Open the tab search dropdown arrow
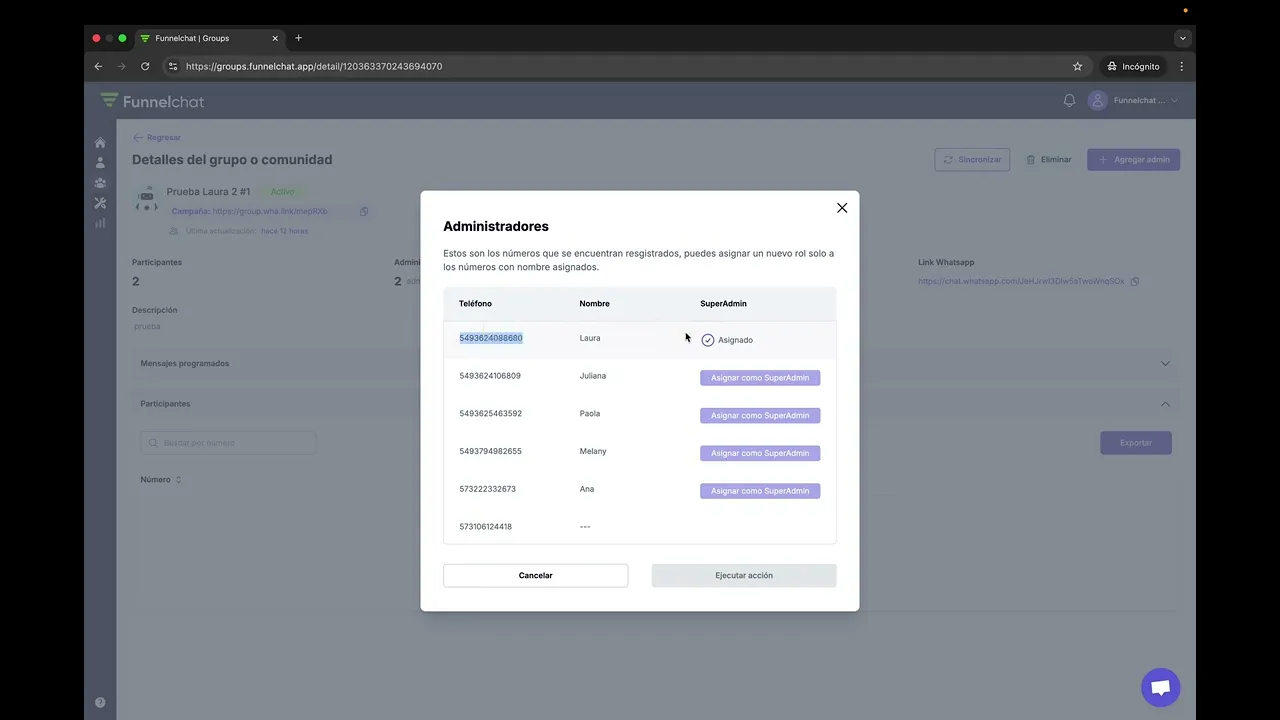Image resolution: width=1280 pixels, height=720 pixels. tap(1183, 38)
